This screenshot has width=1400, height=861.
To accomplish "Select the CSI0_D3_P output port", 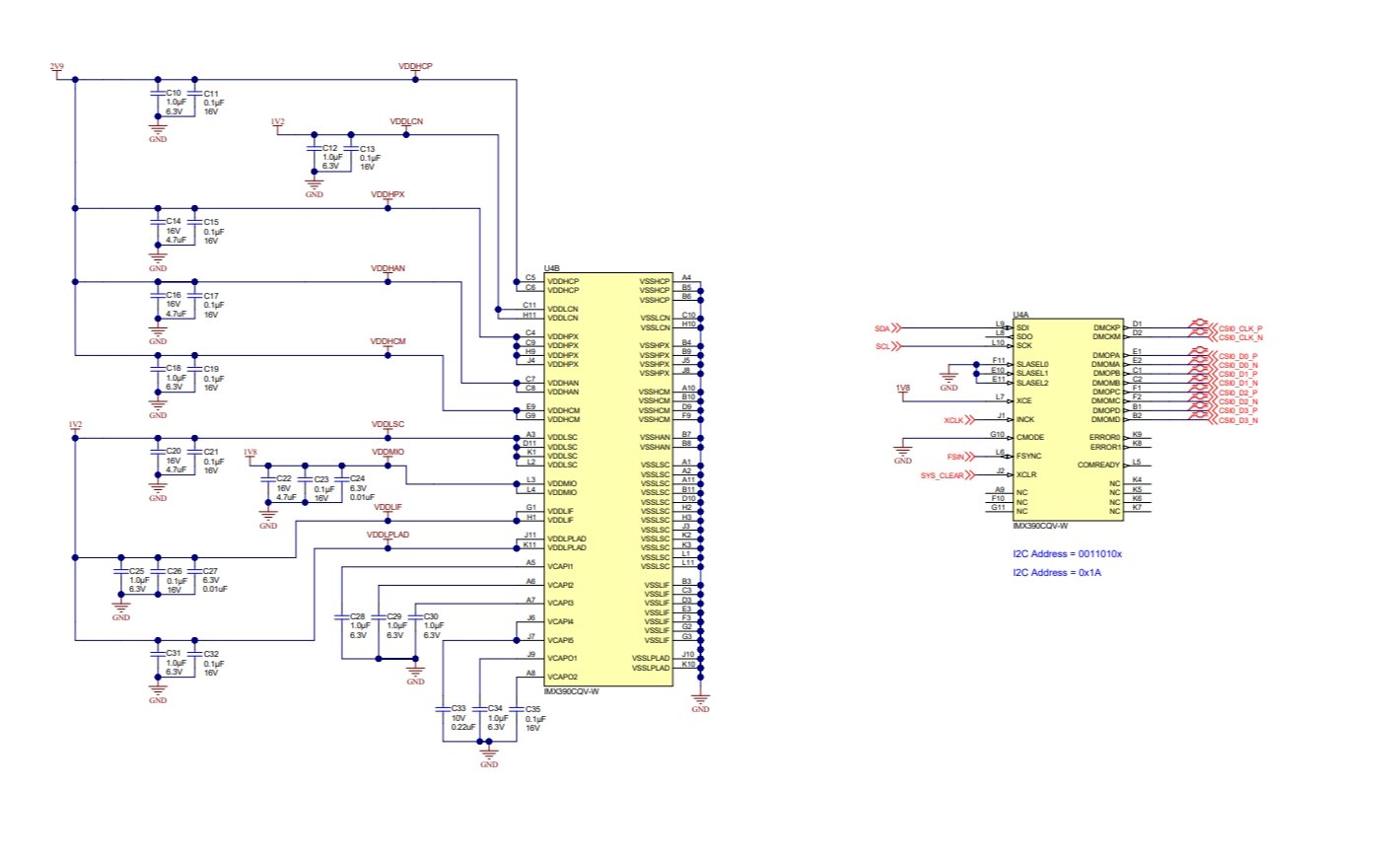I will pyautogui.click(x=1233, y=410).
